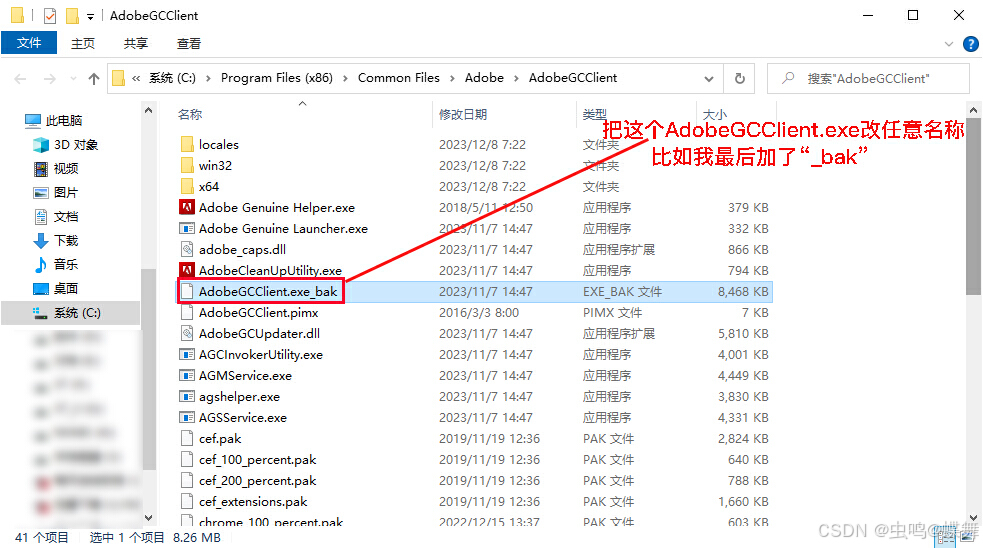983x548 pixels.
Task: Select cef.pak file icon
Action: [x=187, y=439]
